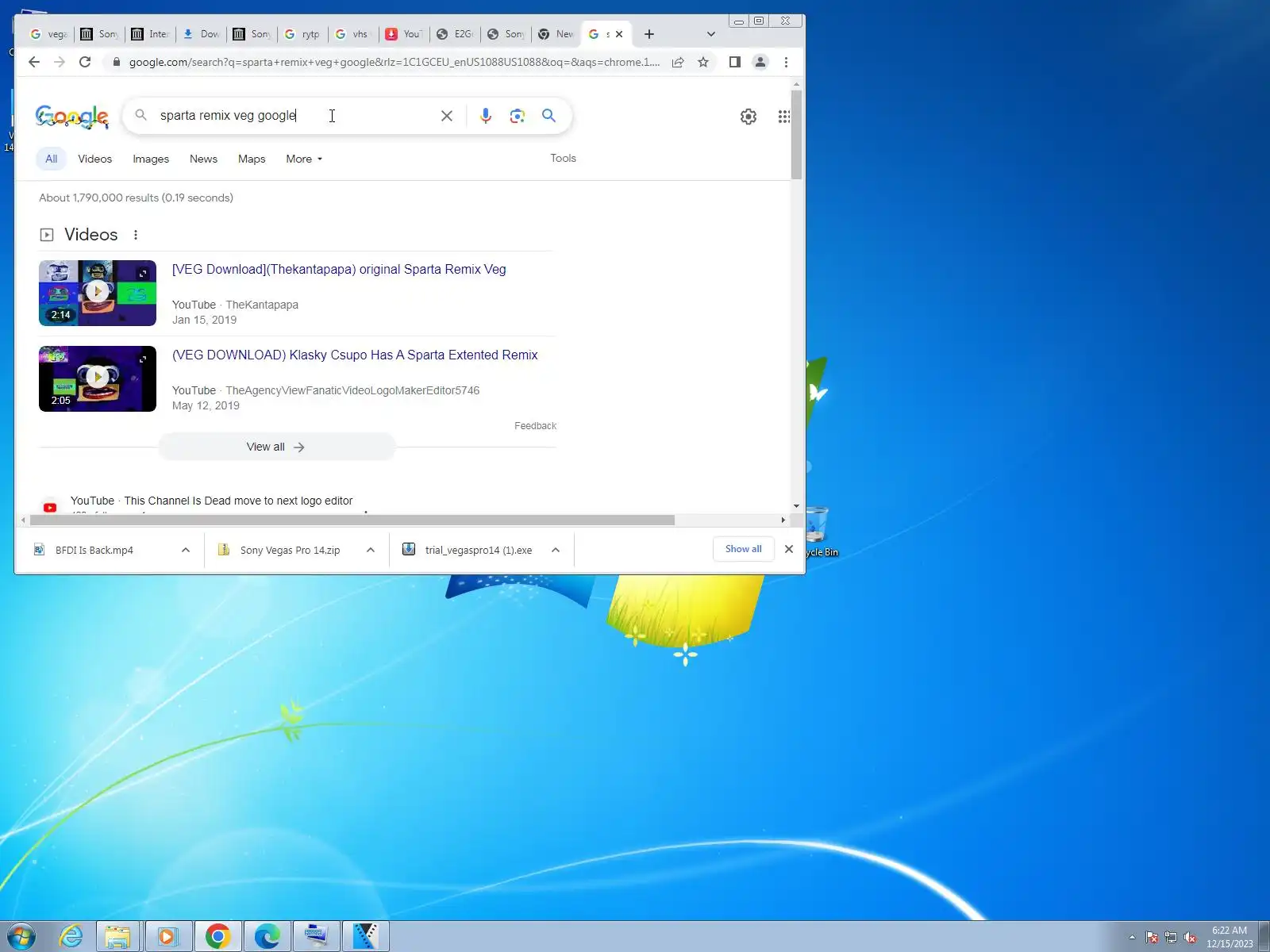The height and width of the screenshot is (952, 1270).
Task: Start a voice search with the microphone
Action: (486, 116)
